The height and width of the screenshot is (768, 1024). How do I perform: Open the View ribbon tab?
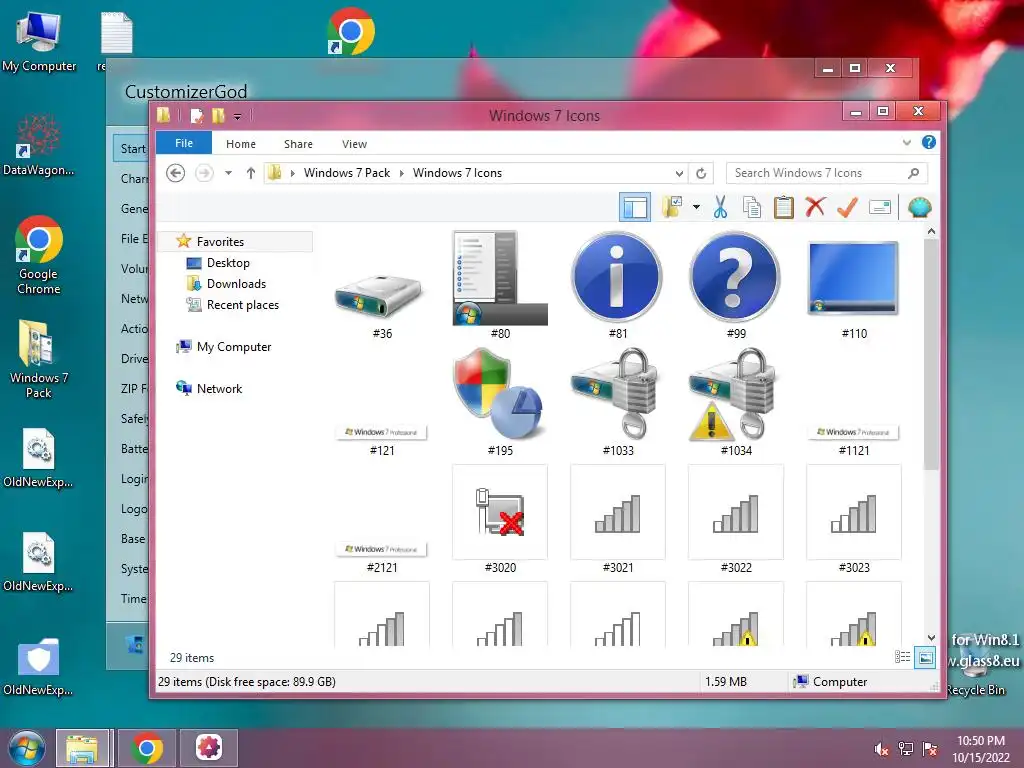coord(354,144)
